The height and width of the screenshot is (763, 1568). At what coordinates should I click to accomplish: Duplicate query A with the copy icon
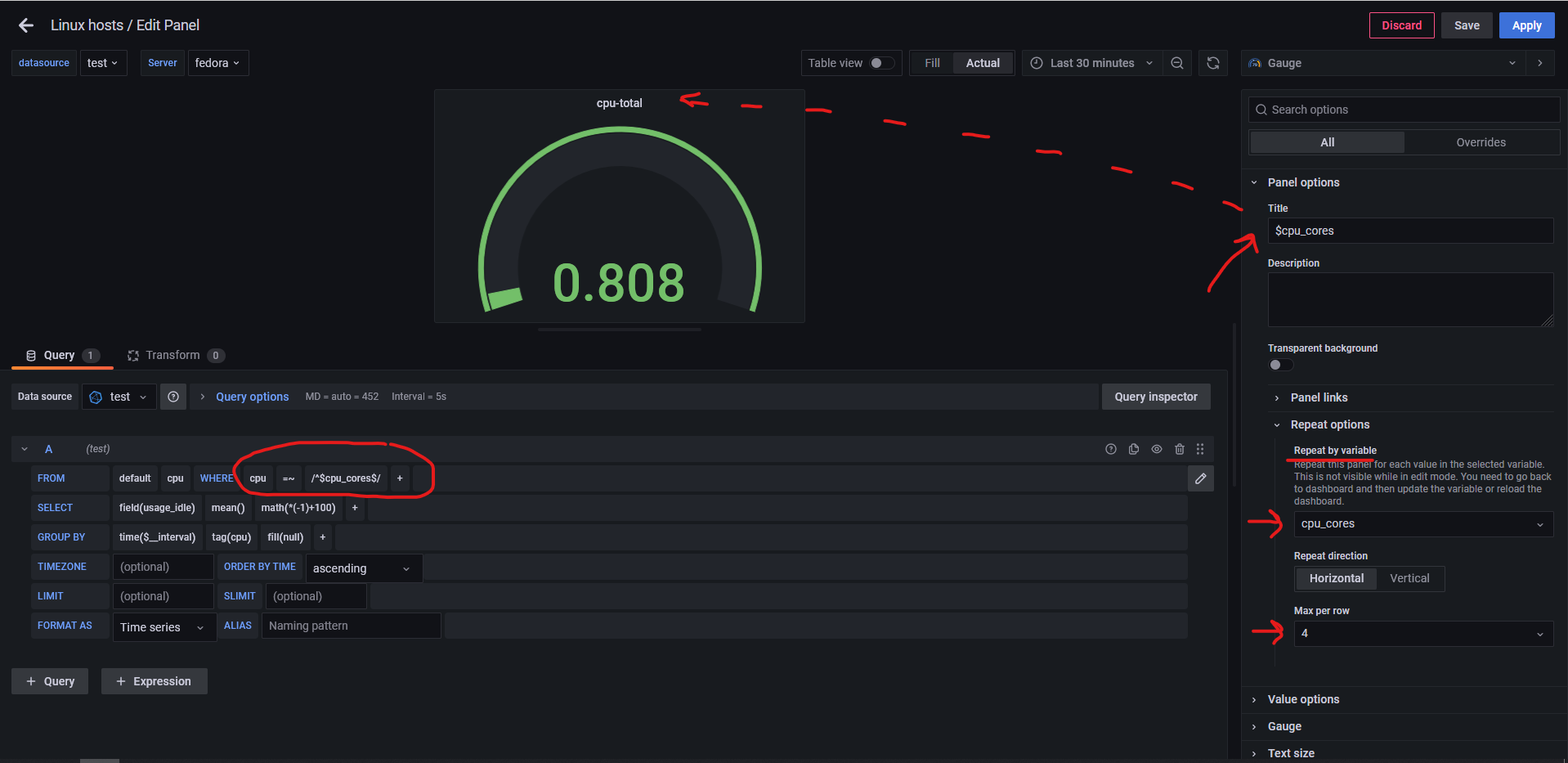[1134, 449]
